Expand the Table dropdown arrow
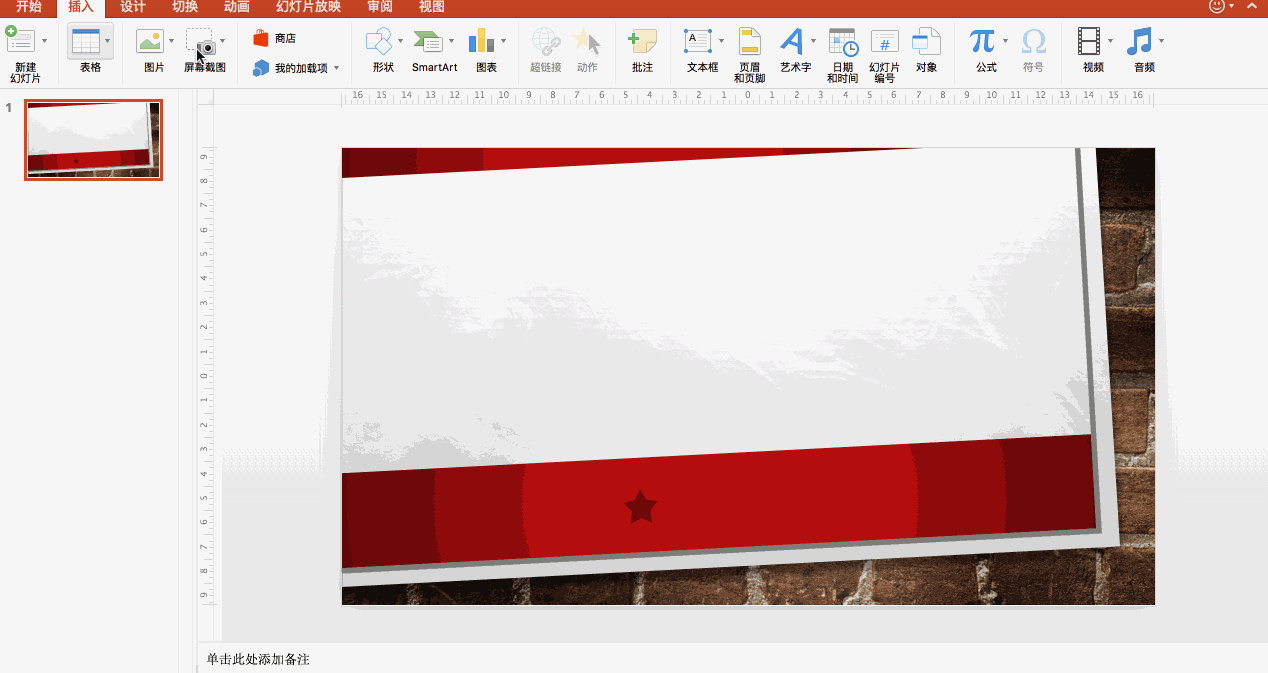 [108, 41]
